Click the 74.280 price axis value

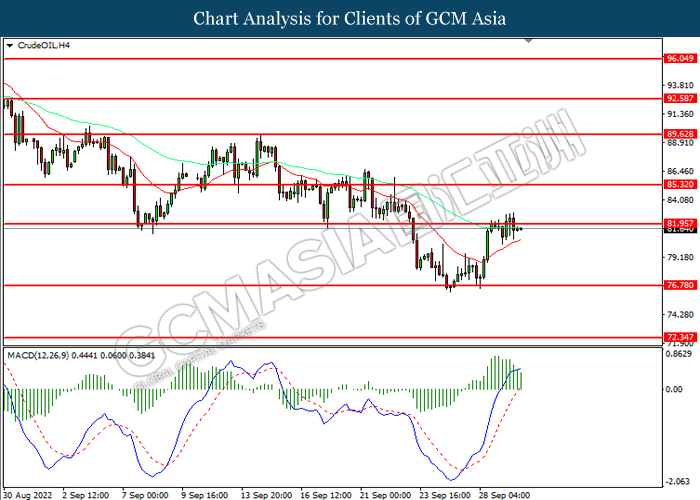tap(680, 315)
